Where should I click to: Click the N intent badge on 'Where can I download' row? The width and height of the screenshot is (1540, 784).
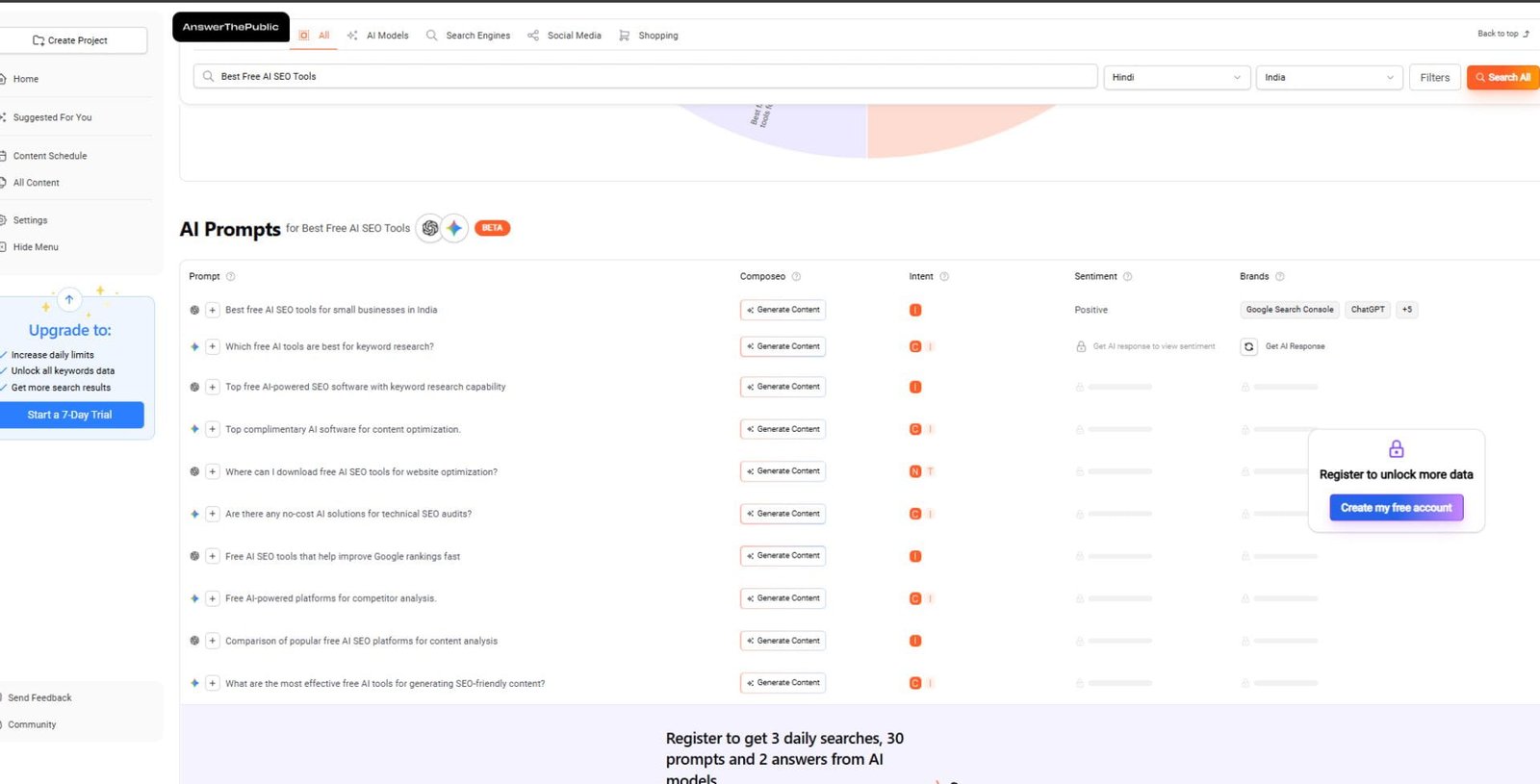click(x=915, y=471)
